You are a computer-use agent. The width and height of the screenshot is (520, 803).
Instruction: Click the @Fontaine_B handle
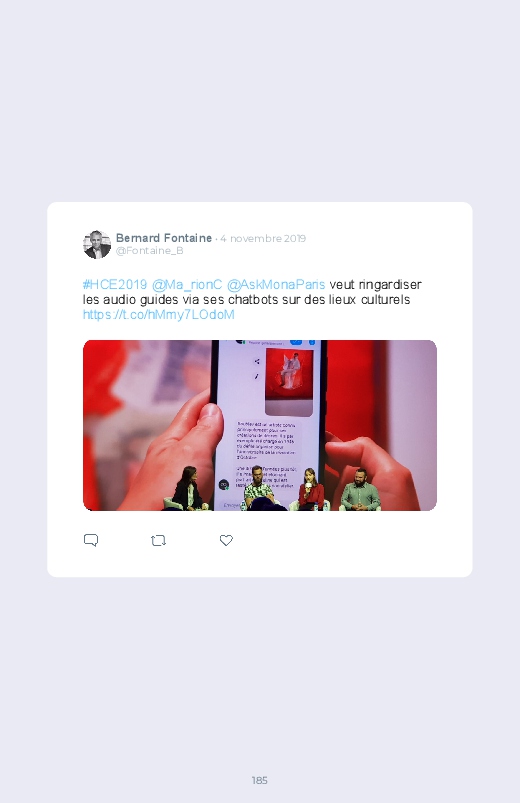click(150, 250)
